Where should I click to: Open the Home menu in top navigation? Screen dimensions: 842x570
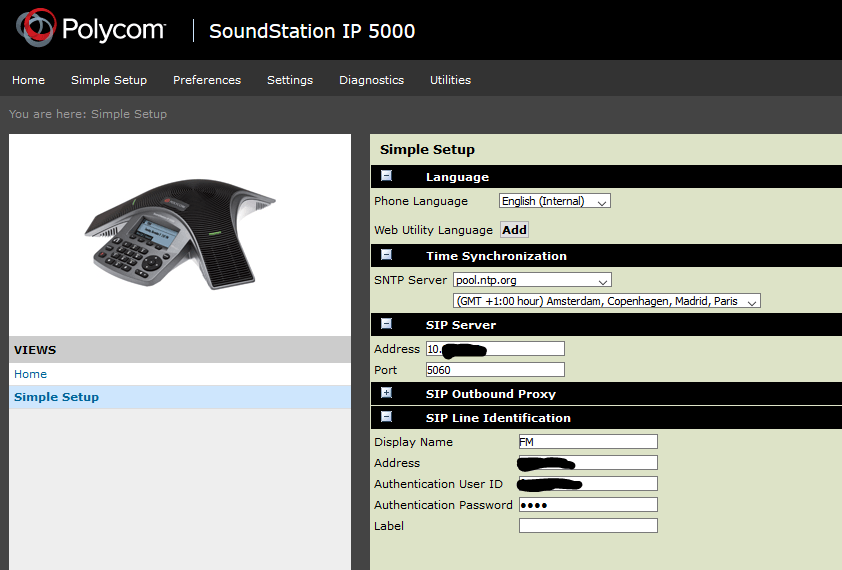(x=28, y=80)
